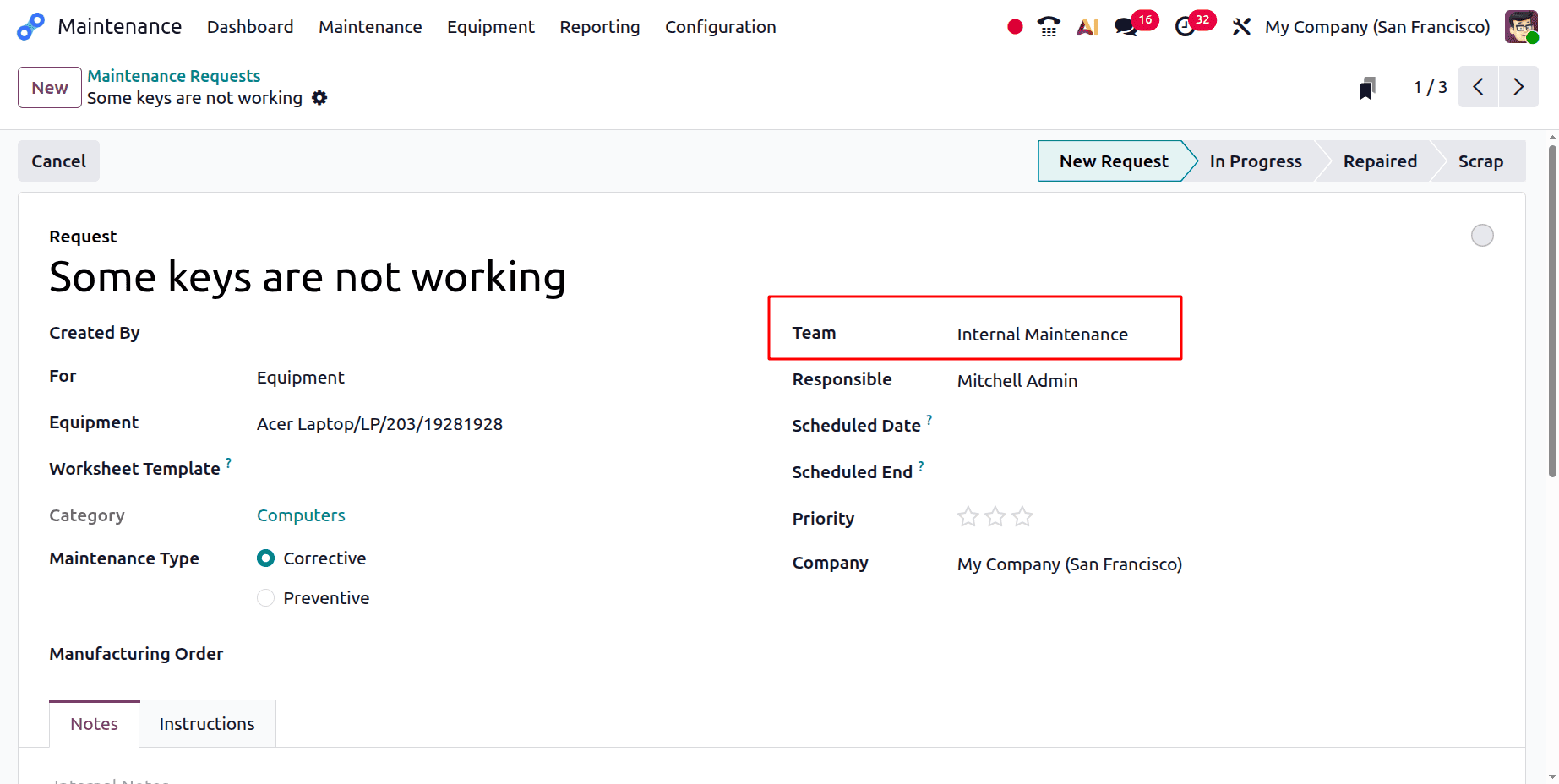The image size is (1559, 784).
Task: Open the Manufacturing Order field
Action: tap(493, 654)
